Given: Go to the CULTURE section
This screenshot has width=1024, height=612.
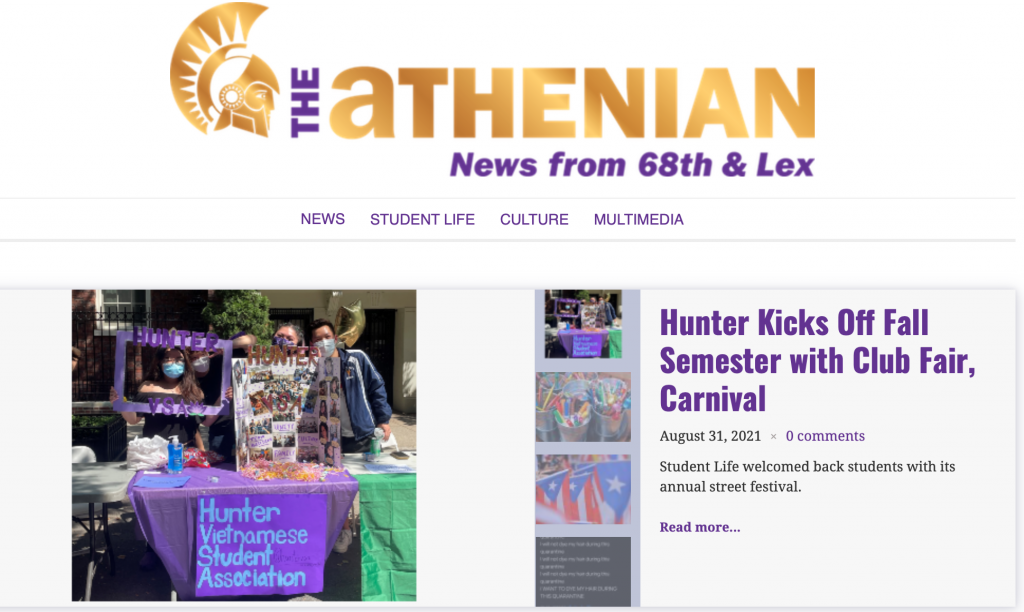Looking at the screenshot, I should [534, 219].
